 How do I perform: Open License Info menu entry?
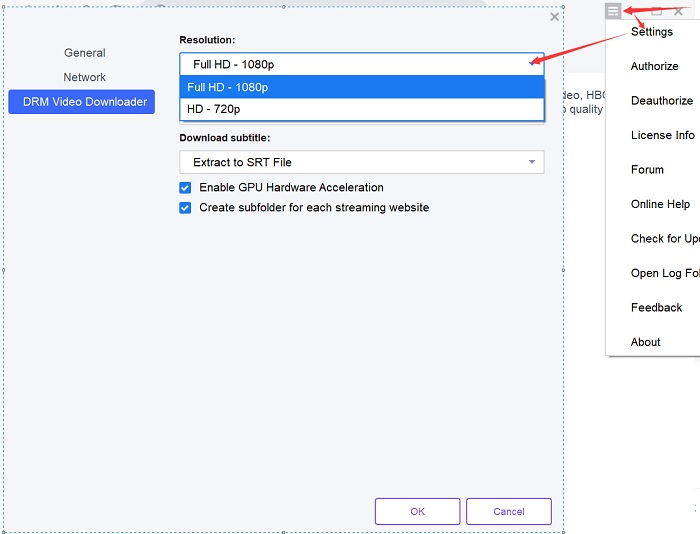663,135
